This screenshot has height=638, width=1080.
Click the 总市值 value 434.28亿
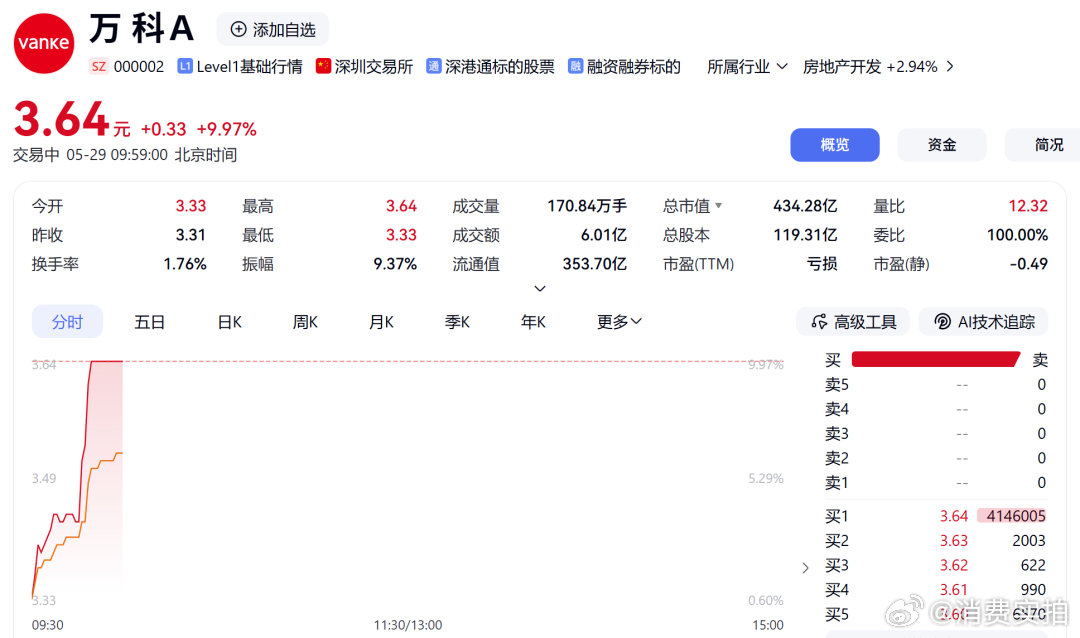click(x=805, y=206)
